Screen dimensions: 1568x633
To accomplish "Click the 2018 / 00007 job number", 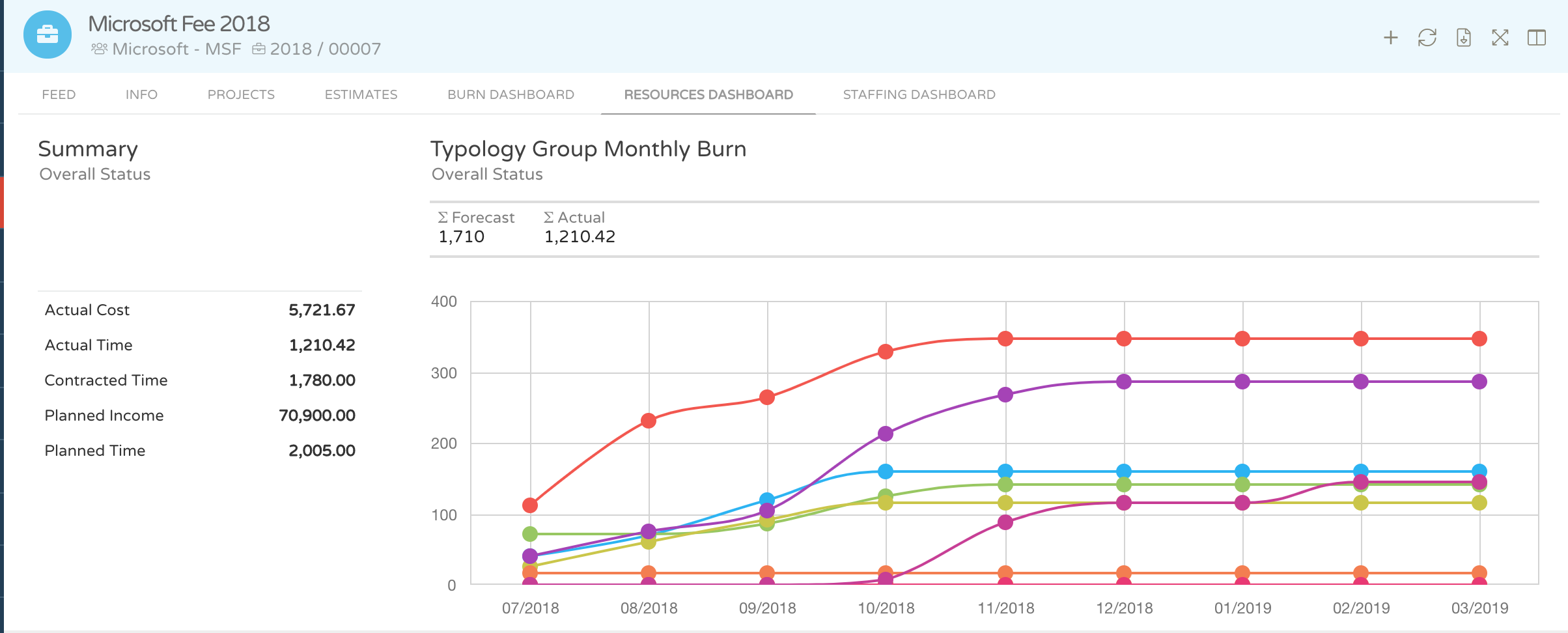I will coord(326,49).
